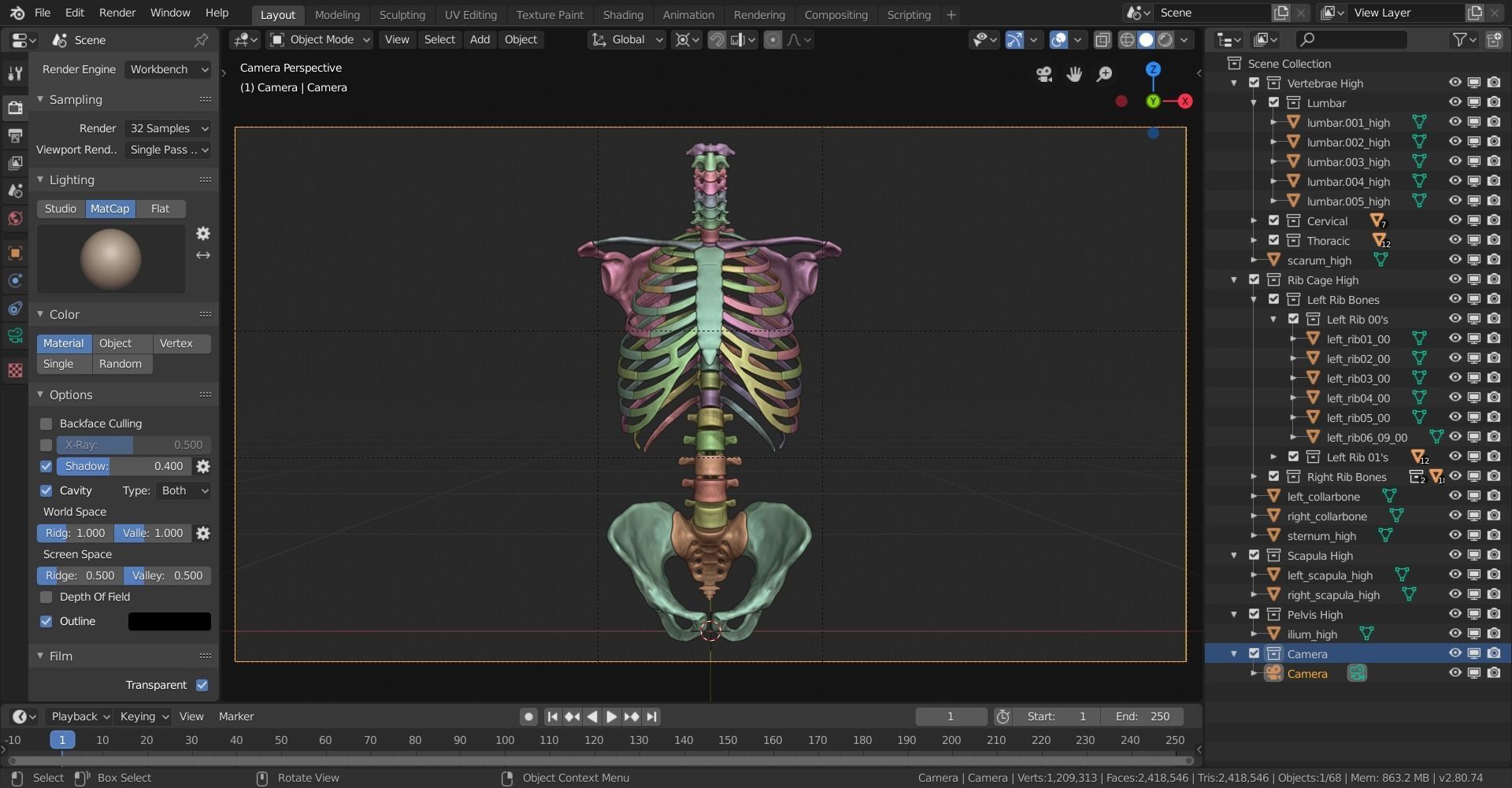Click the X axis on navigation gizmo
The image size is (1512, 788).
pyautogui.click(x=1184, y=101)
